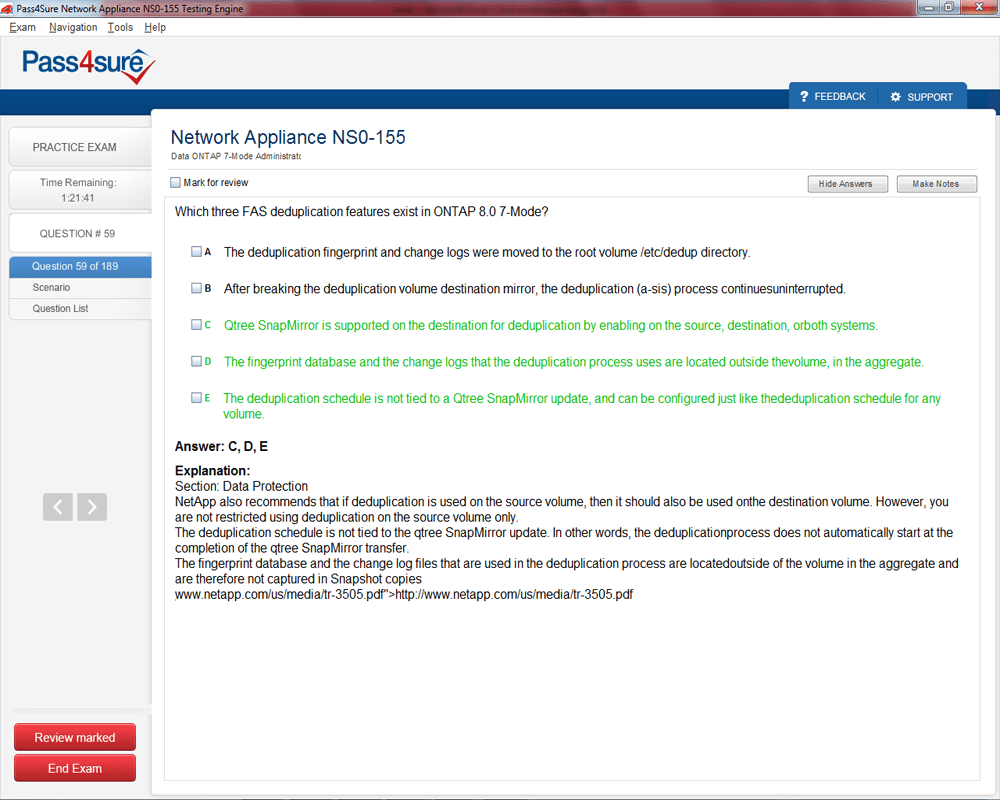
Task: Click option E text about deduplication schedule
Action: 582,406
